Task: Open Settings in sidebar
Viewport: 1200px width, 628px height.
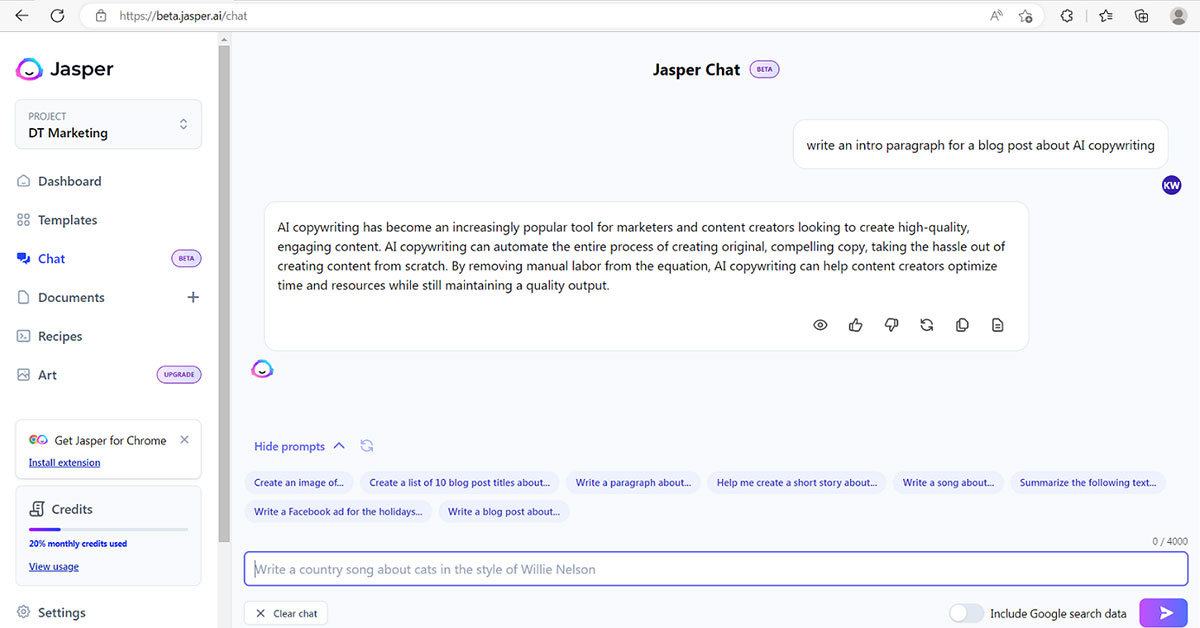Action: coord(52,612)
